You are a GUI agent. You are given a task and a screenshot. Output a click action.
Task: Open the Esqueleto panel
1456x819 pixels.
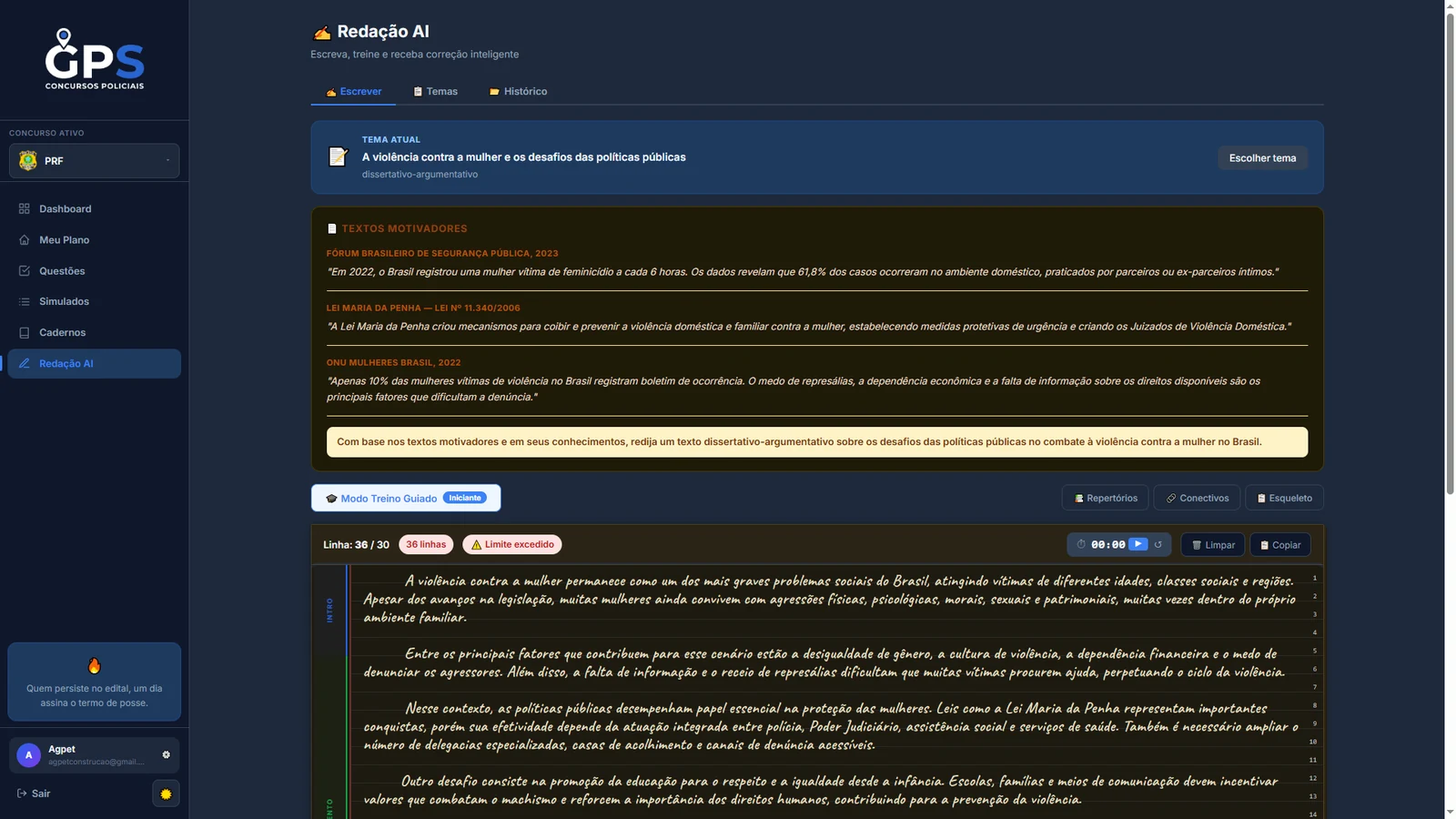pos(1284,499)
